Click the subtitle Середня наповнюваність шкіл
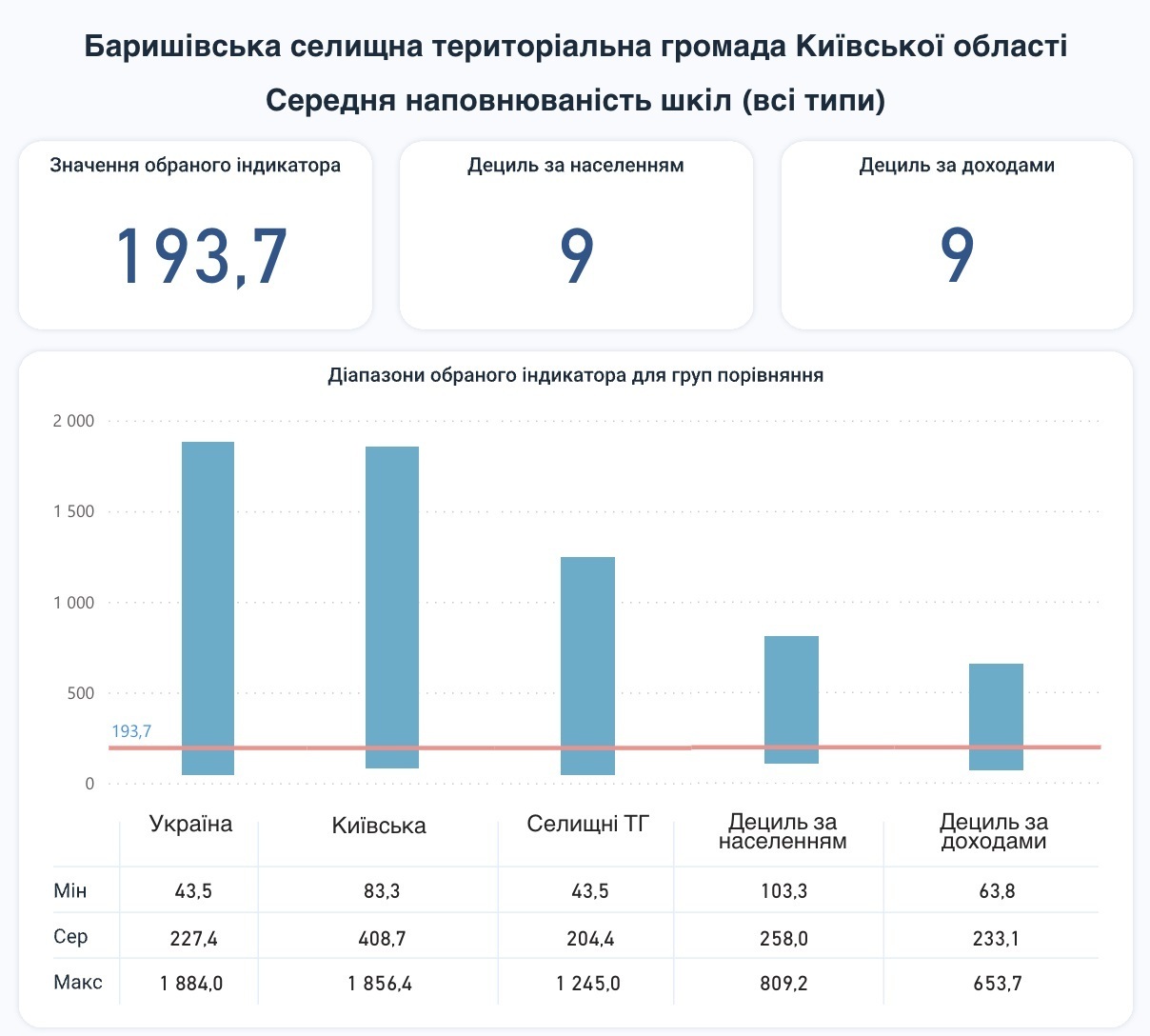The height and width of the screenshot is (1036, 1150). tap(575, 99)
